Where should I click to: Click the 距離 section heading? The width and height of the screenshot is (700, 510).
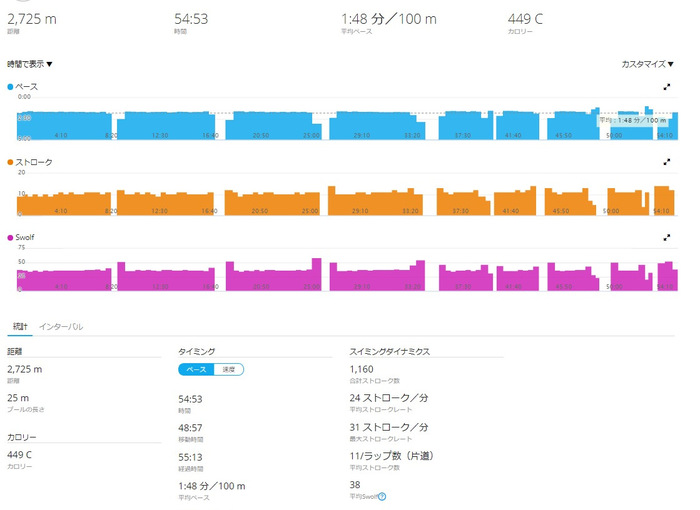[15, 351]
